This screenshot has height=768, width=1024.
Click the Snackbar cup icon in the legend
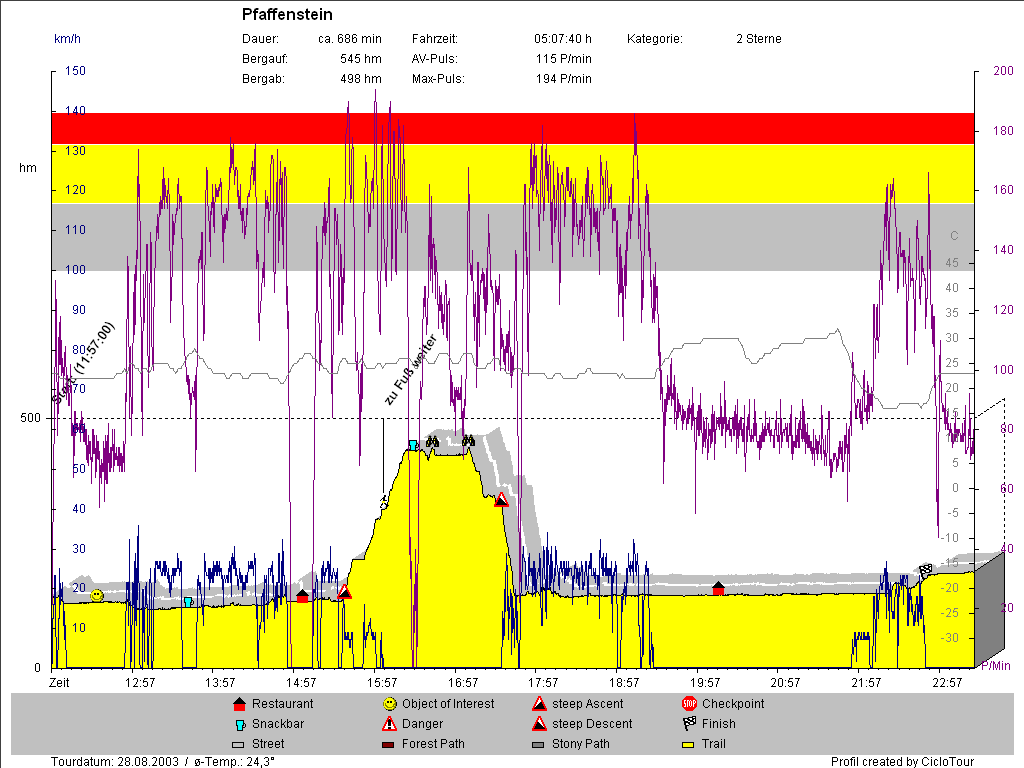click(x=238, y=724)
